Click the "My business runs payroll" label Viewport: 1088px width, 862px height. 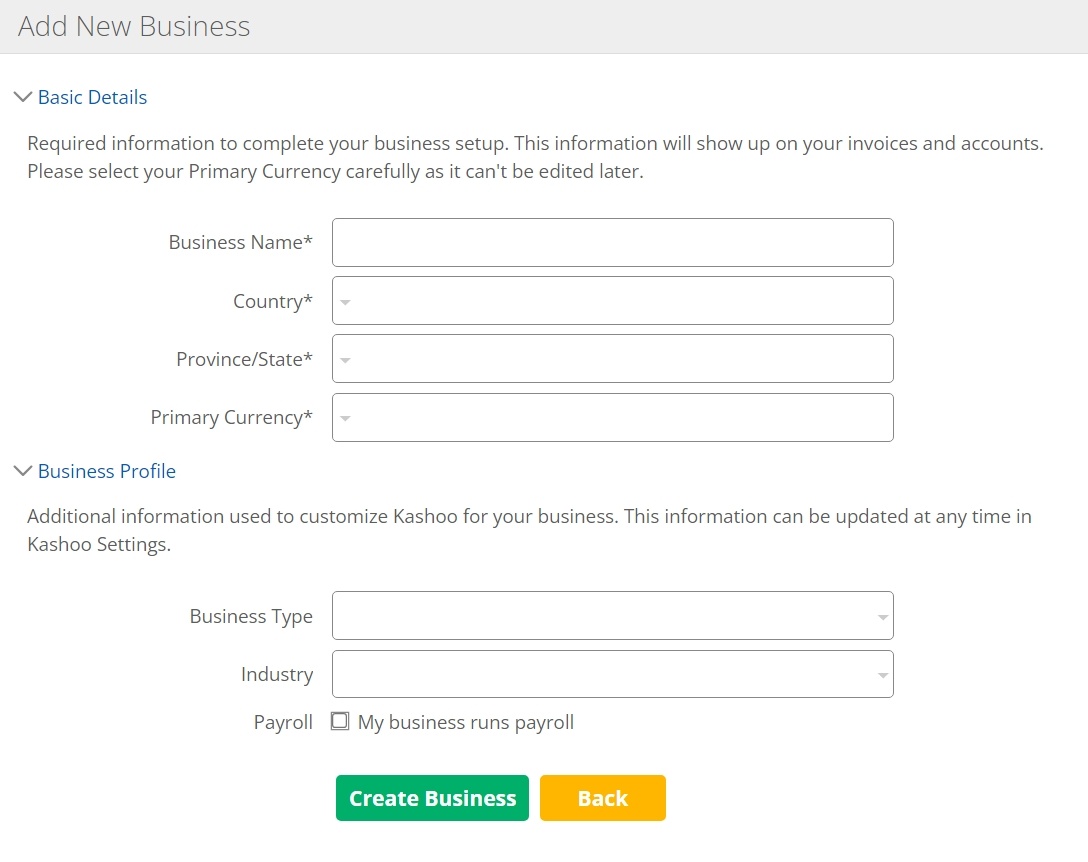[466, 722]
